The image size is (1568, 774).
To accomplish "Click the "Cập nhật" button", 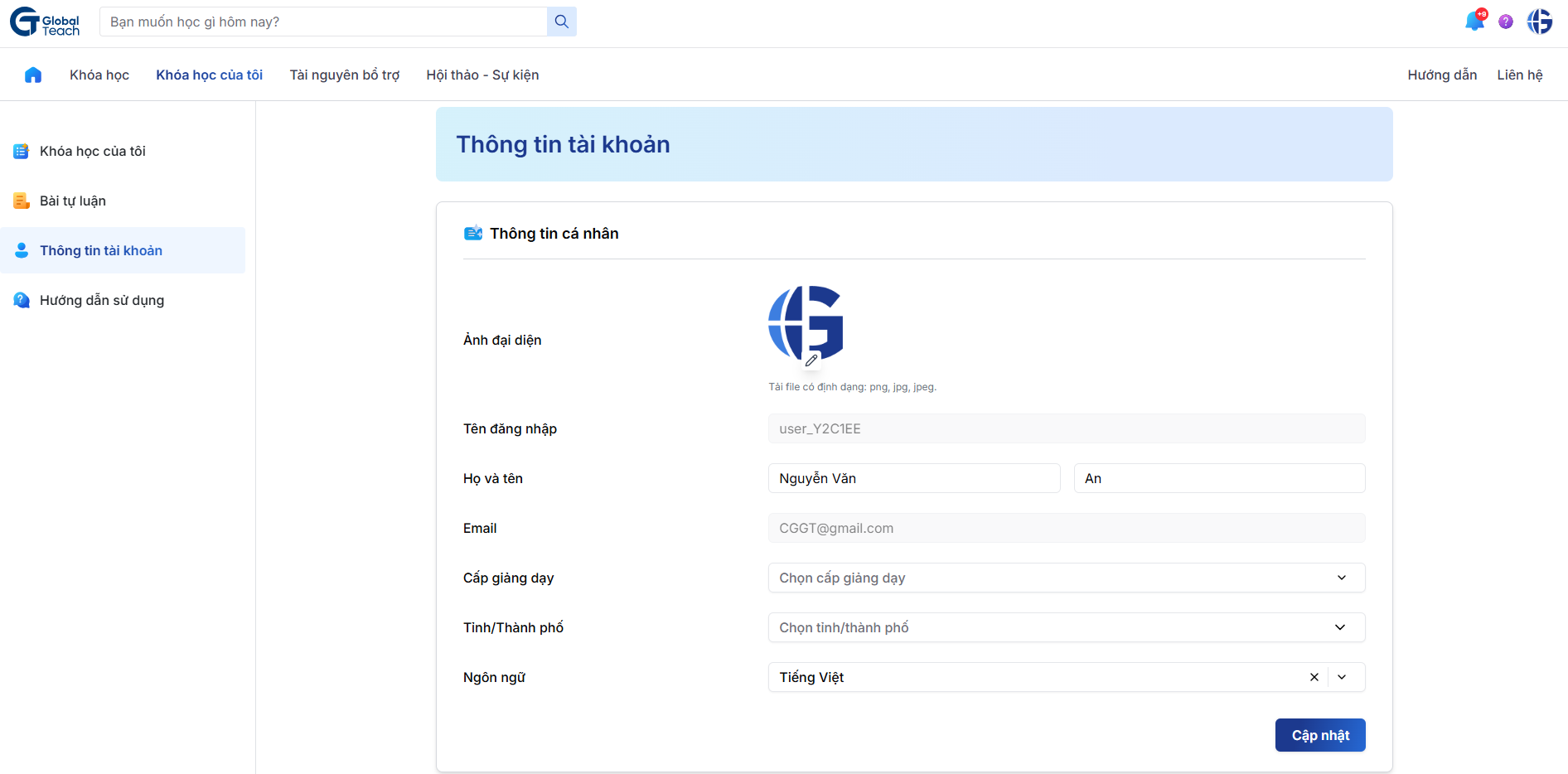I will [x=1320, y=735].
